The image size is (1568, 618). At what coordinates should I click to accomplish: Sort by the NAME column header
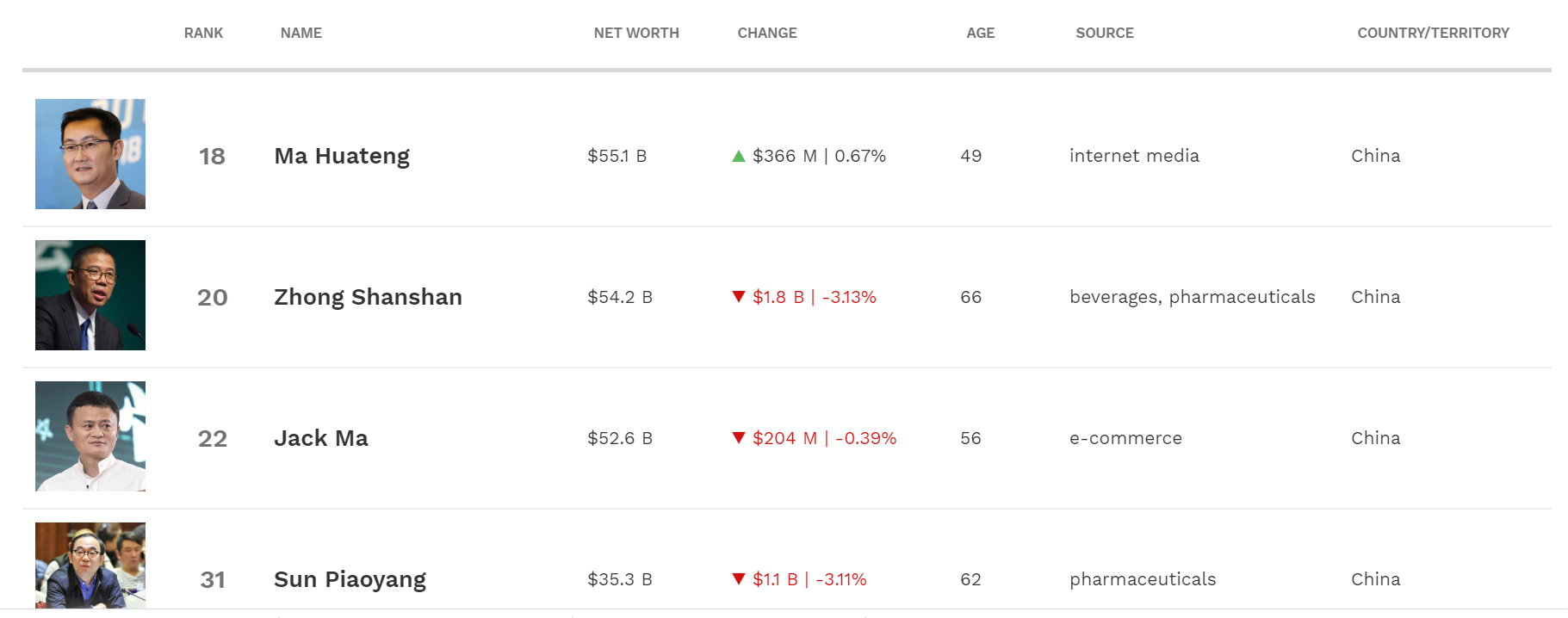pos(301,33)
